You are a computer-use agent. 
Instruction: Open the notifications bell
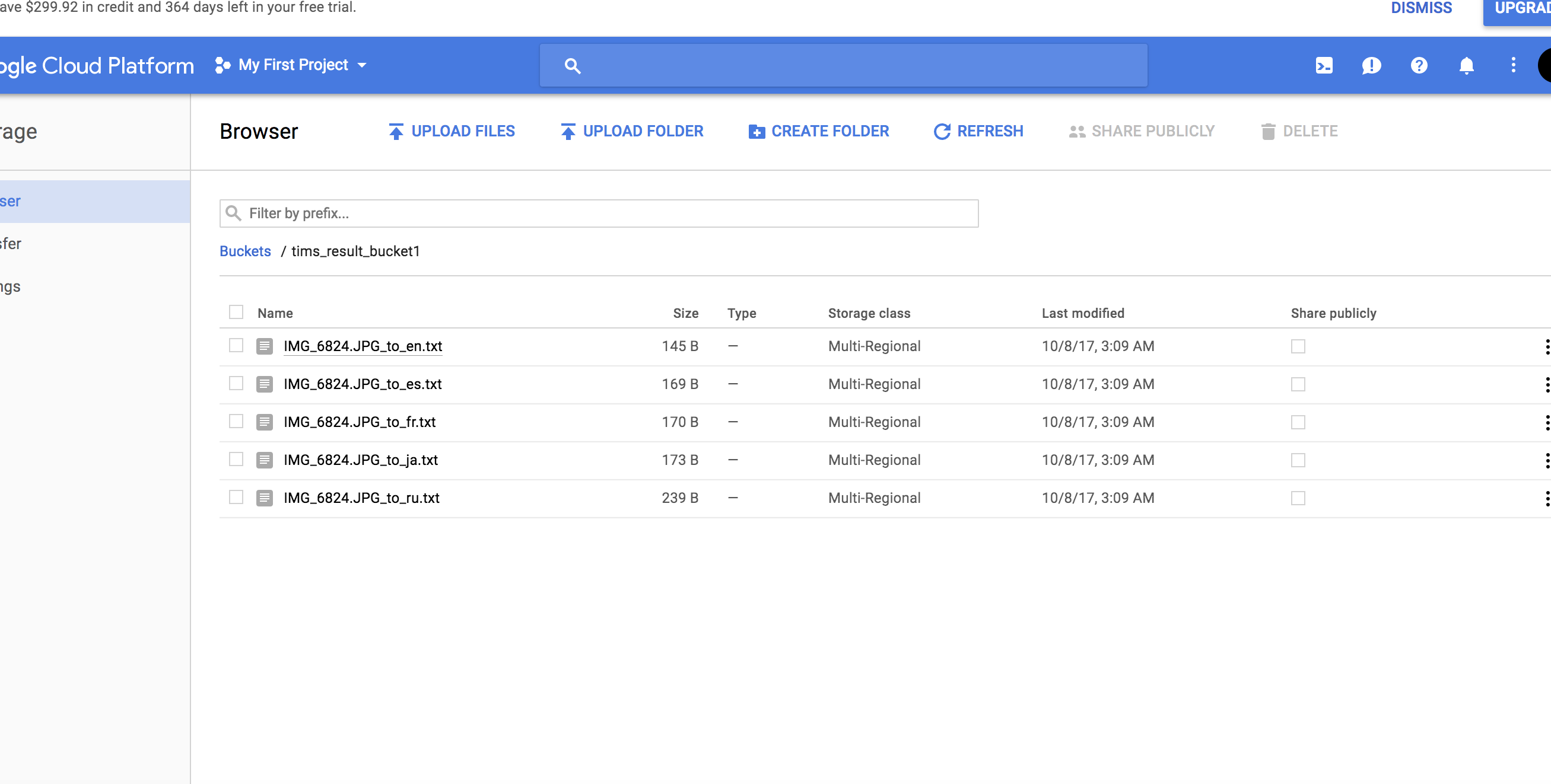click(x=1466, y=65)
